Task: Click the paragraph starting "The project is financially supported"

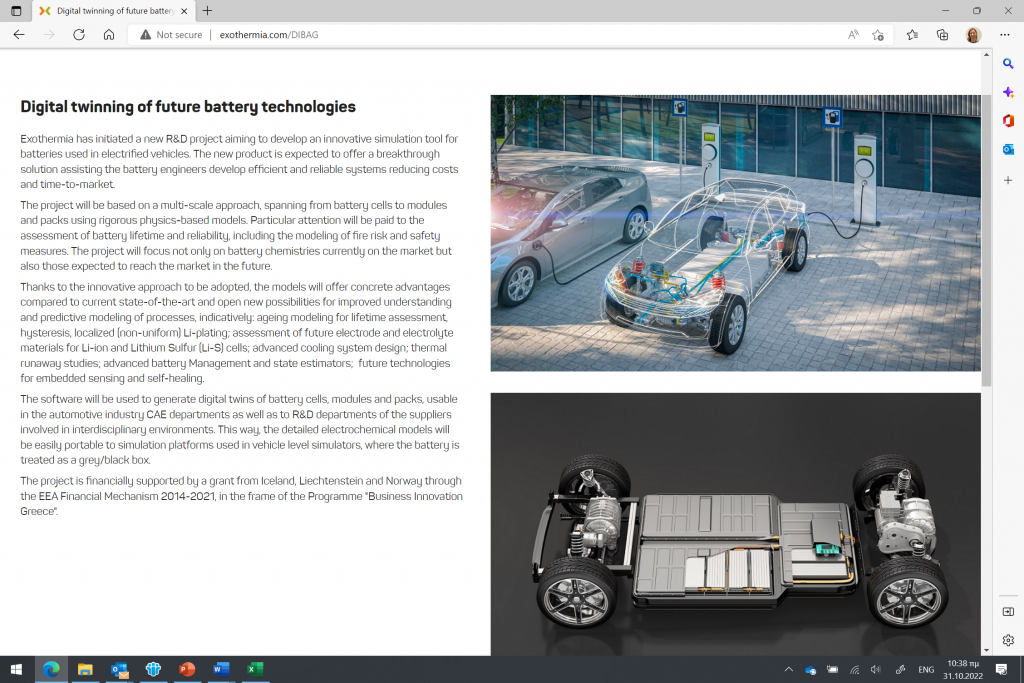Action: coord(242,496)
